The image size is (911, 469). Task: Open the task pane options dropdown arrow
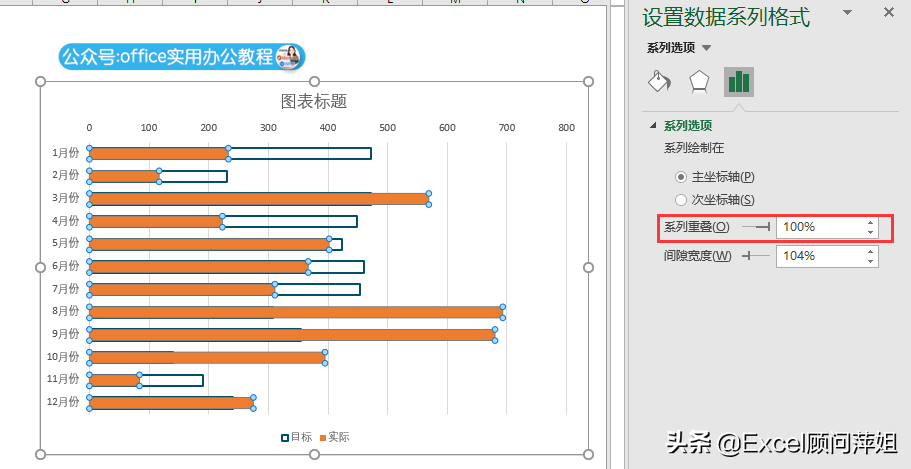(848, 12)
